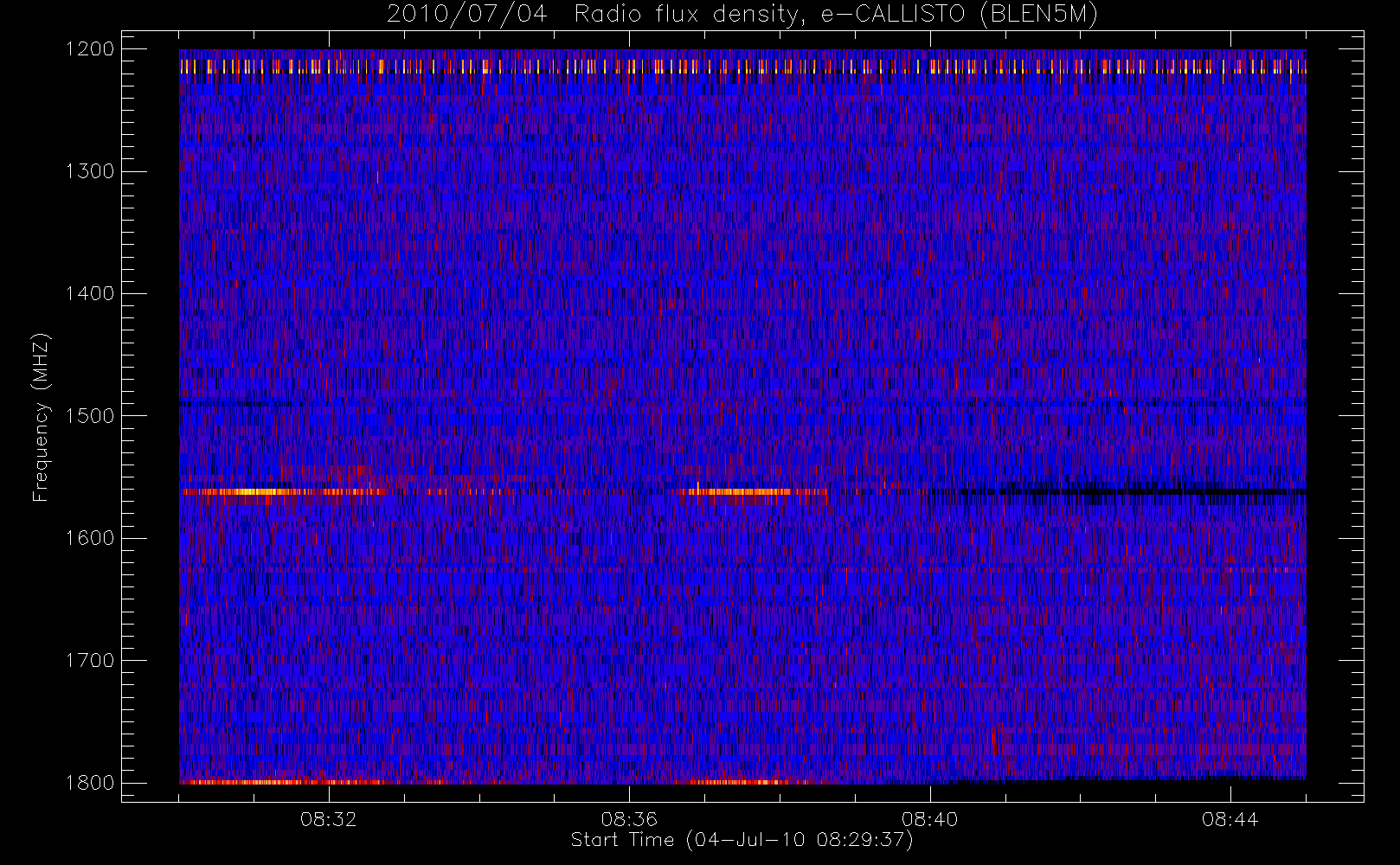Click the 1400 frequency tick label
The width and height of the screenshot is (1400, 865).
[x=90, y=293]
